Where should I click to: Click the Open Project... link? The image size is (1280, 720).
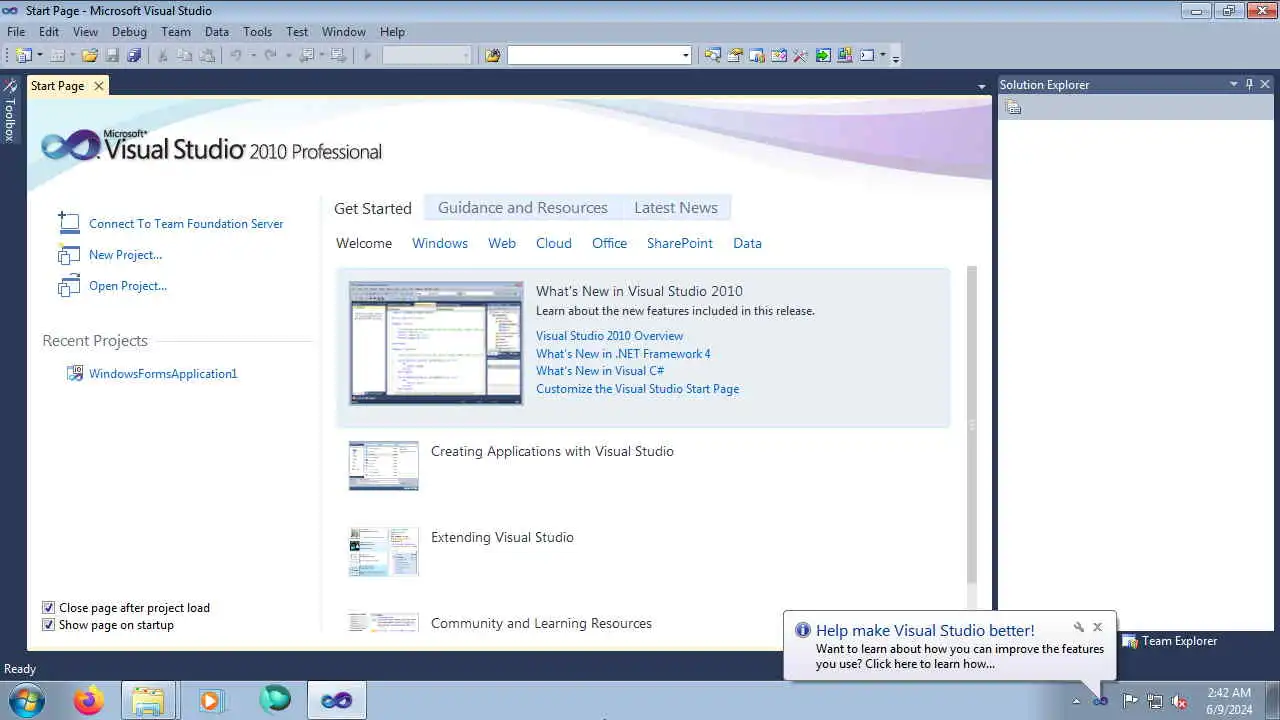tap(128, 286)
